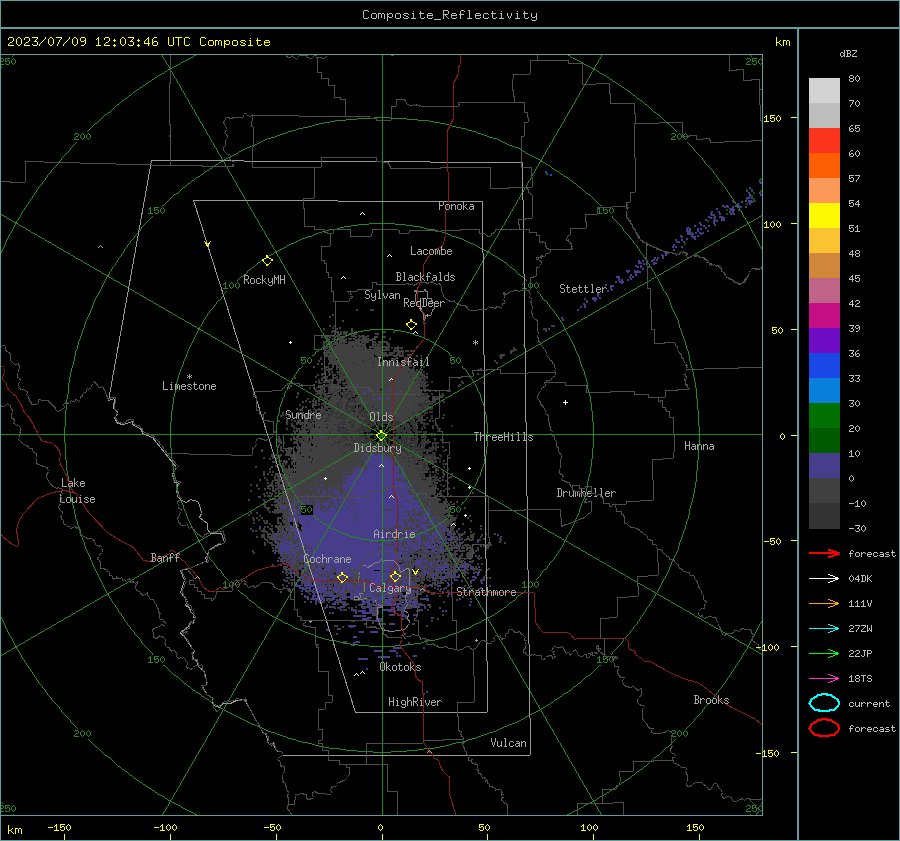Click the Cochrane city label
The height and width of the screenshot is (841, 900).
coord(327,559)
